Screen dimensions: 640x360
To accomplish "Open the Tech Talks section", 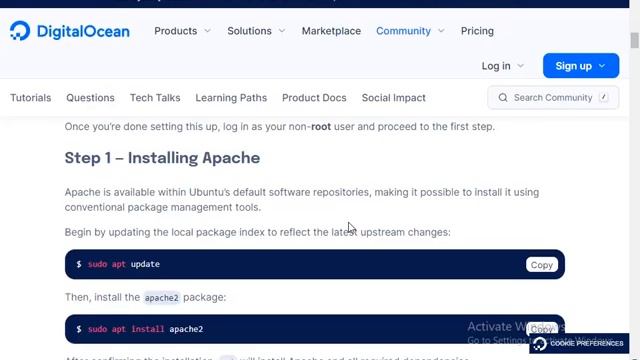I will click(155, 98).
